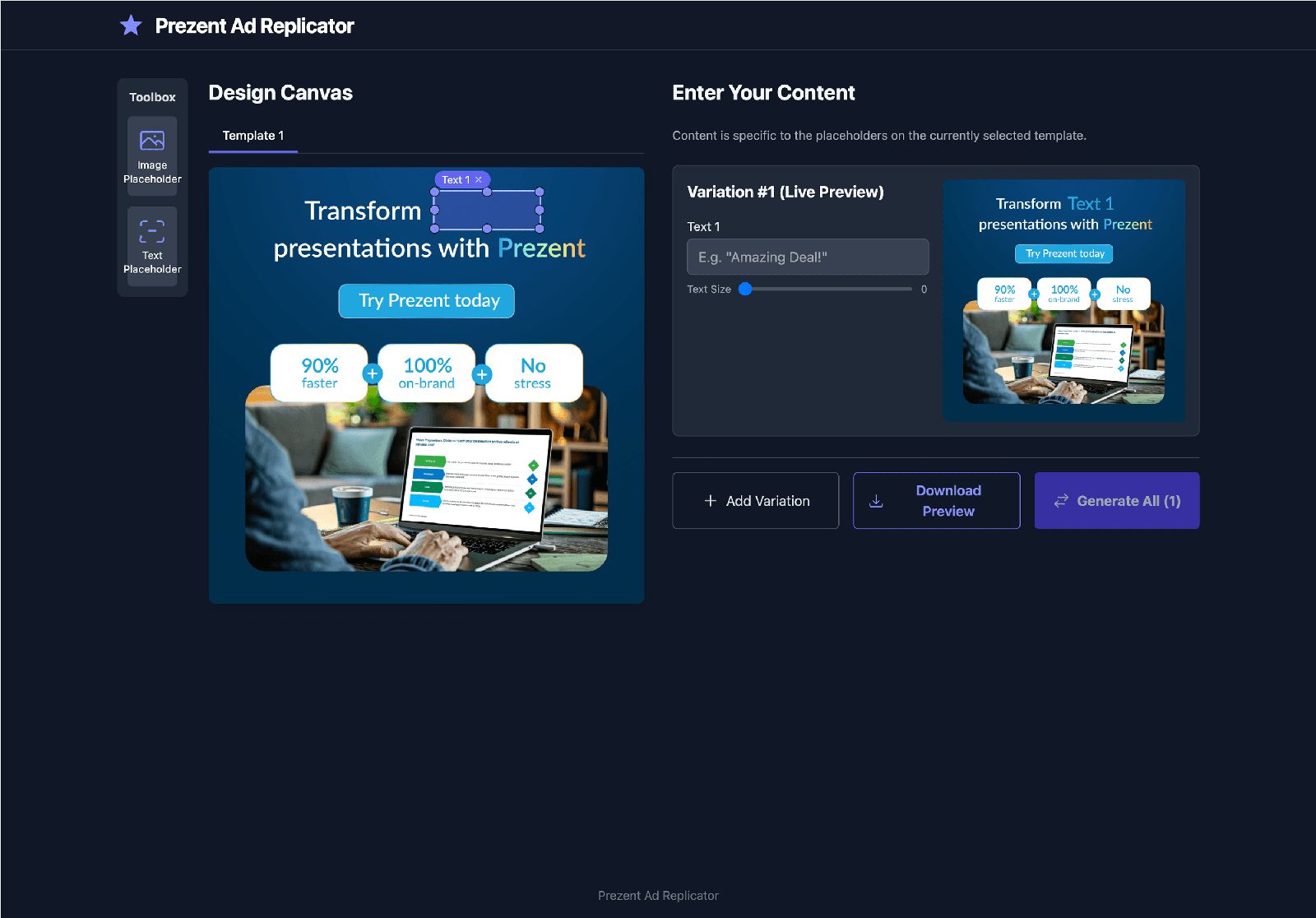Click the bottom-right resize handle of Text 1 box
The height and width of the screenshot is (918, 1316).
(540, 229)
